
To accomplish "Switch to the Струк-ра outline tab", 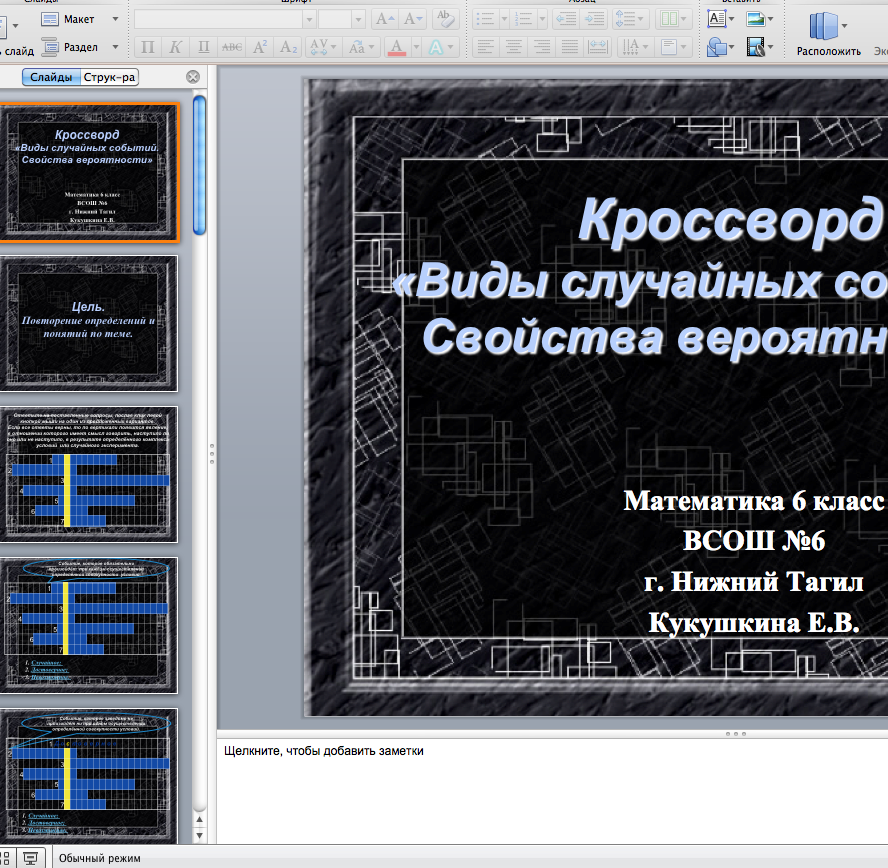I will click(109, 77).
